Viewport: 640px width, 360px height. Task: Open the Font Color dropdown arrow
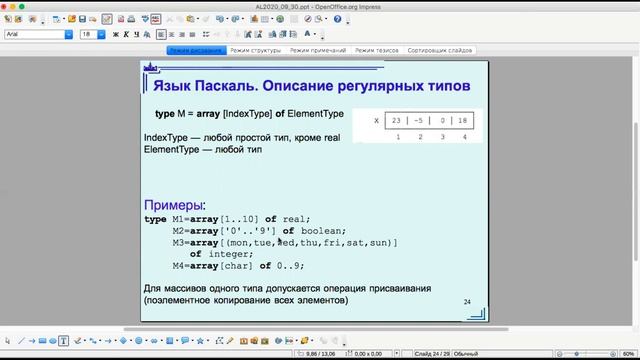tap(315, 34)
